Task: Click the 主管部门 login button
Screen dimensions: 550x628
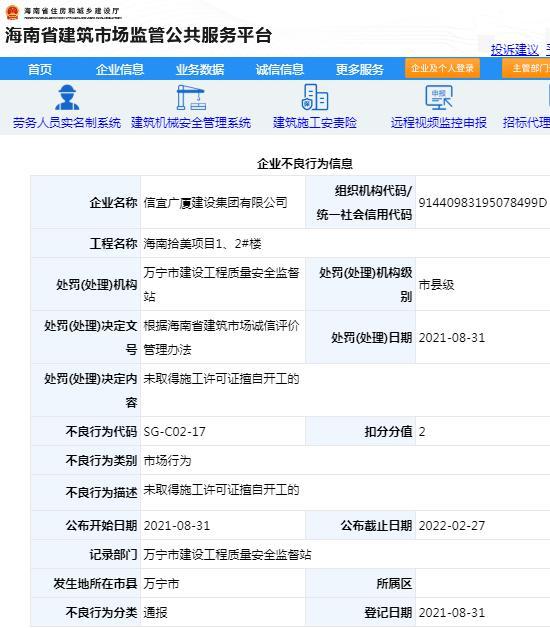Action: point(526,68)
